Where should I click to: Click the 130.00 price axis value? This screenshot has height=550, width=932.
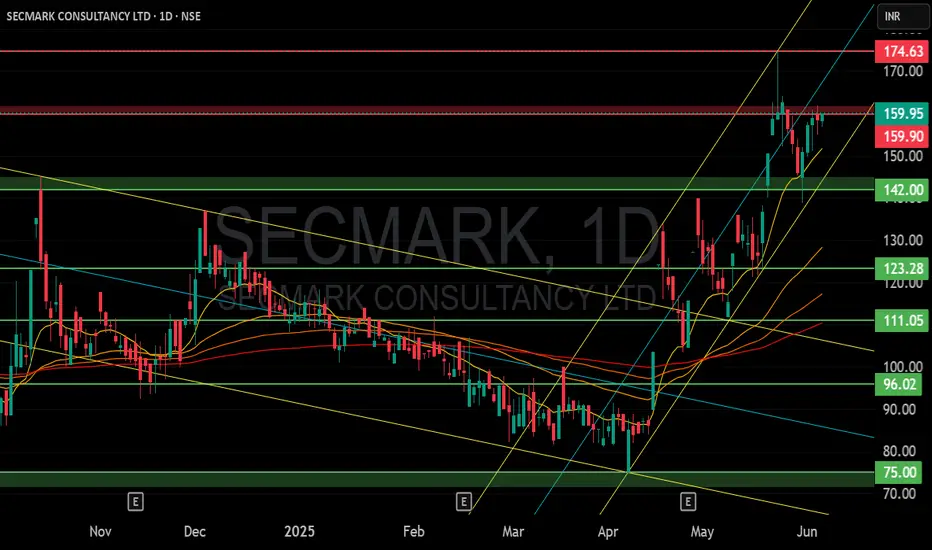tap(903, 240)
